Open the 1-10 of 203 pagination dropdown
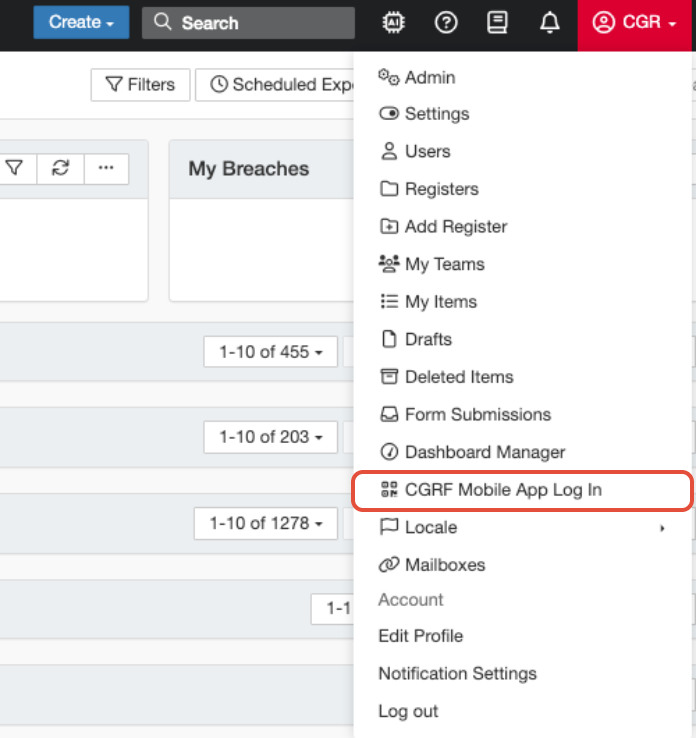This screenshot has width=696, height=738. click(271, 437)
